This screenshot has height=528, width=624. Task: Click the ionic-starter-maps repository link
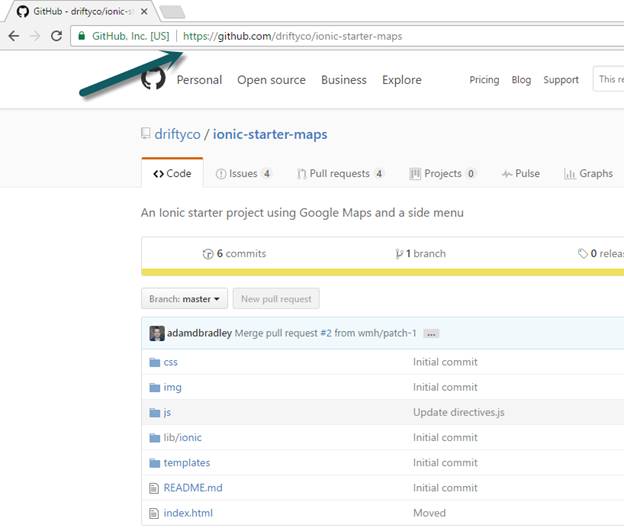[x=270, y=134]
